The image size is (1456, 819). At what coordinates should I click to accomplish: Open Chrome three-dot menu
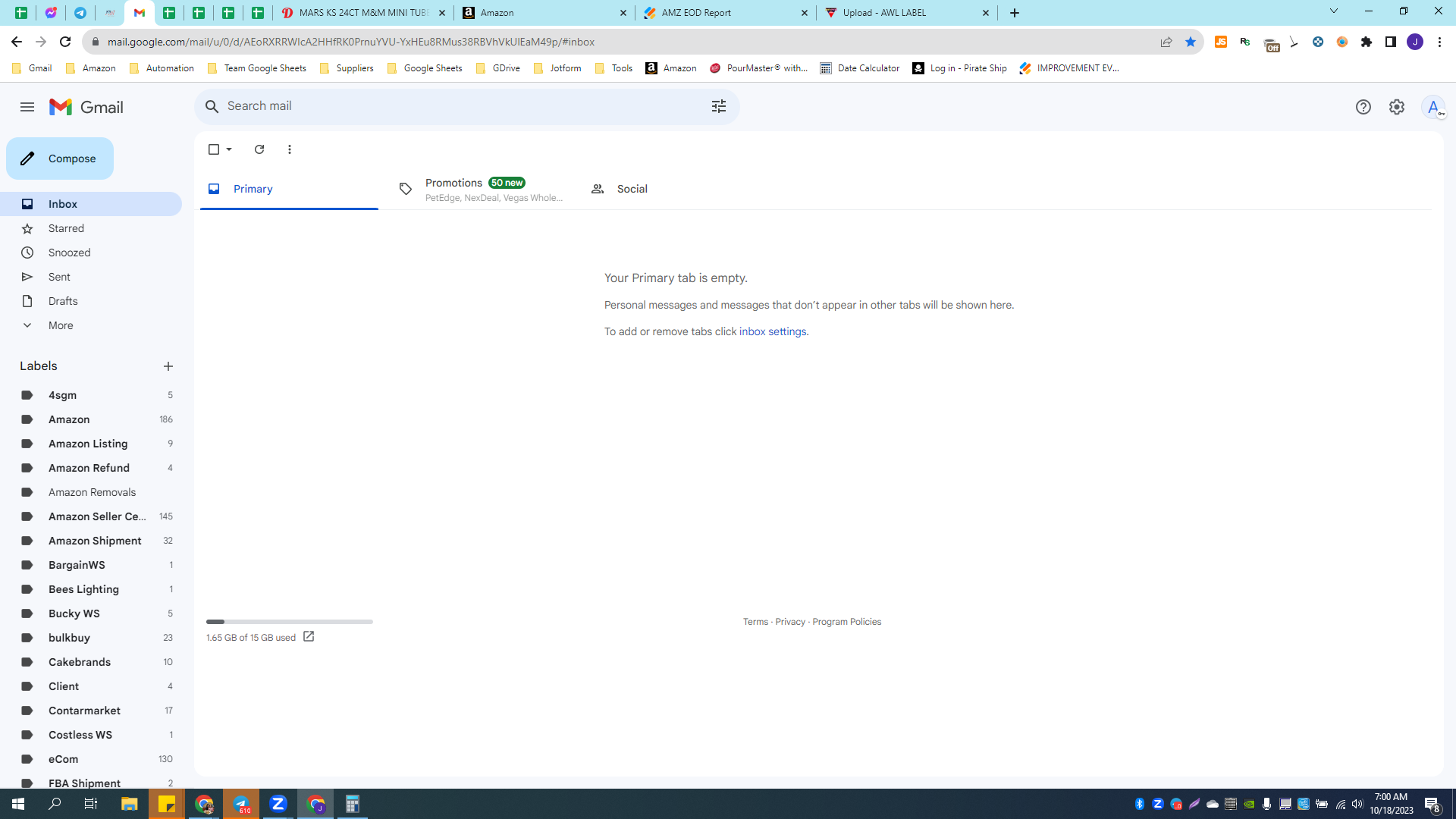[x=1439, y=42]
